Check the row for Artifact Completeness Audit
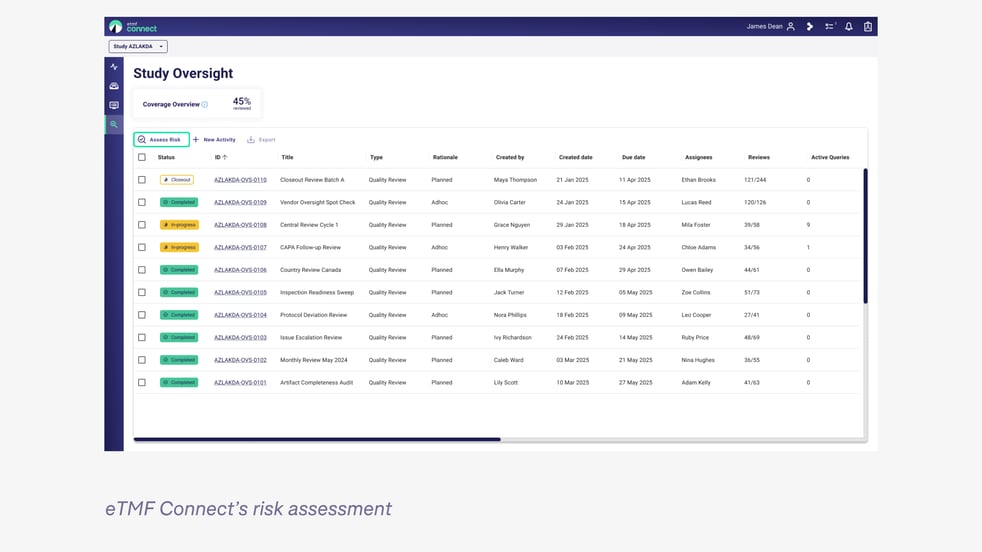982x552 pixels. [142, 383]
